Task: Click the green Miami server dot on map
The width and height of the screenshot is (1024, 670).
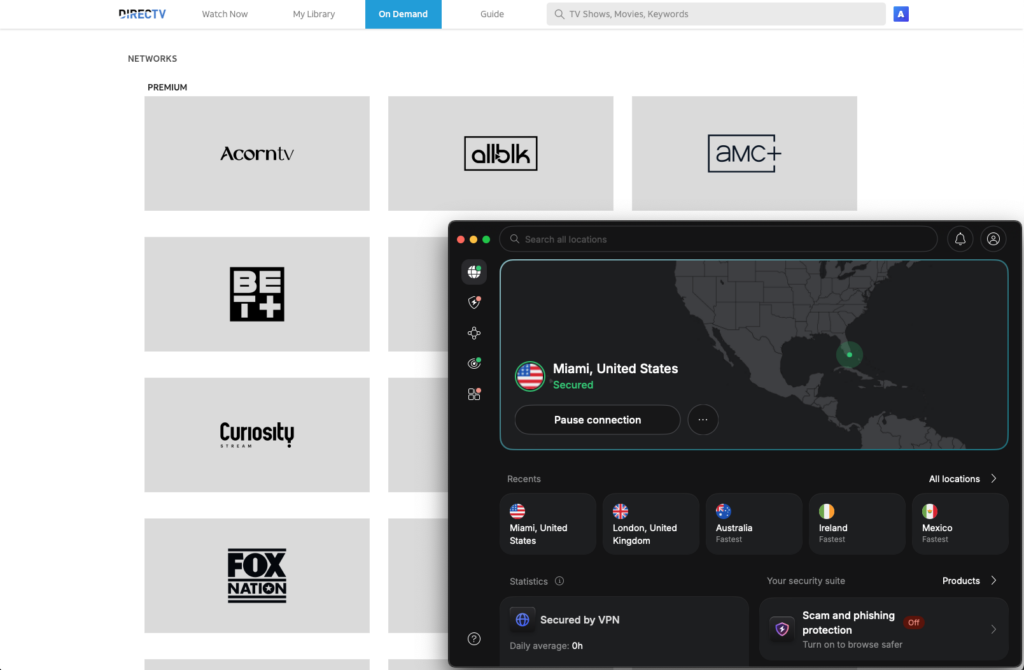Action: tap(850, 355)
